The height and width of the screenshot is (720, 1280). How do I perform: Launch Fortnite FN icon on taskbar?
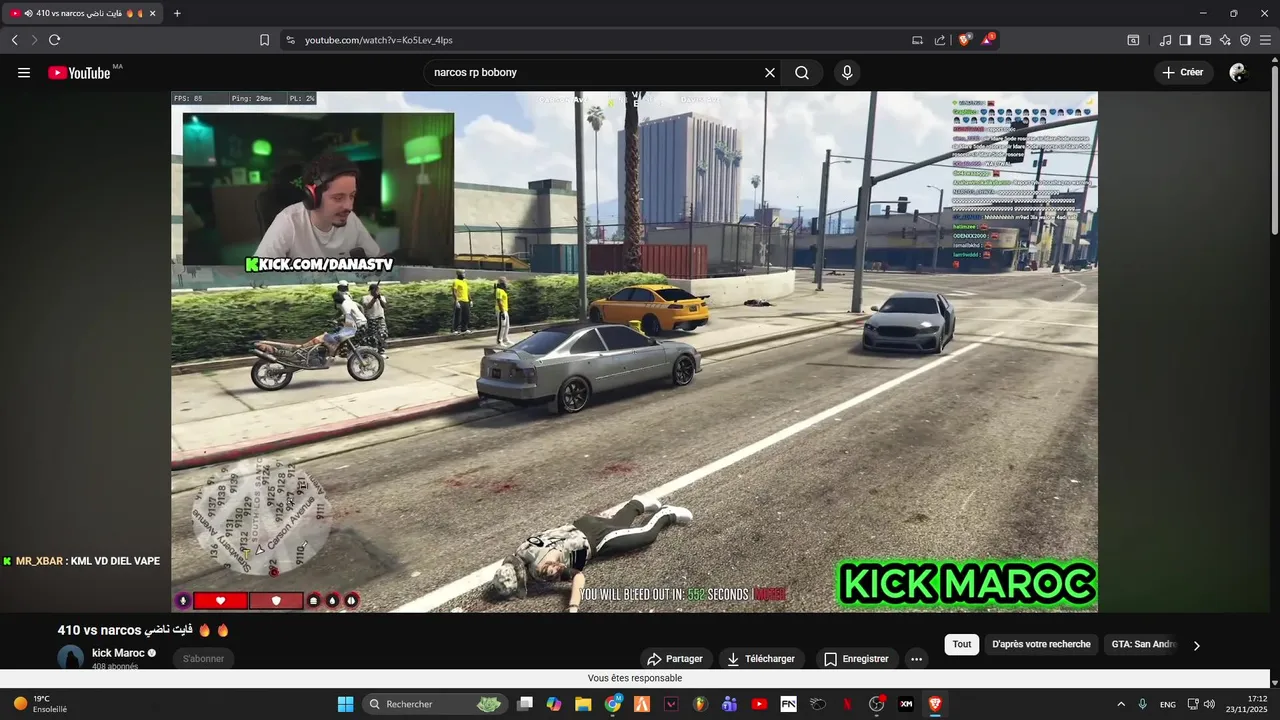coord(788,704)
